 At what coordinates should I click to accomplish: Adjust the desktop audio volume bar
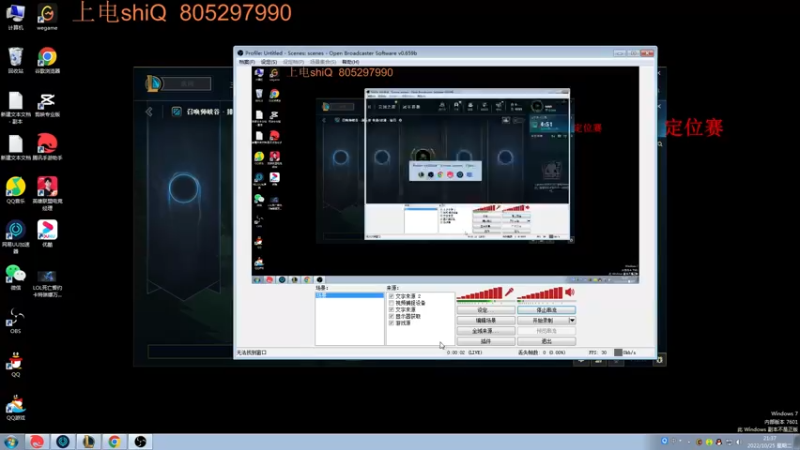click(x=540, y=293)
